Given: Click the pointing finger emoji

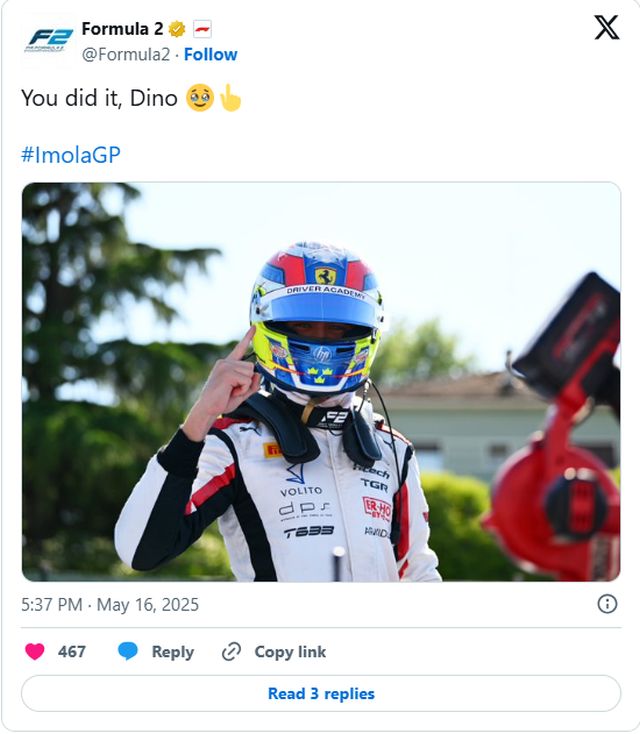Looking at the screenshot, I should 230,98.
